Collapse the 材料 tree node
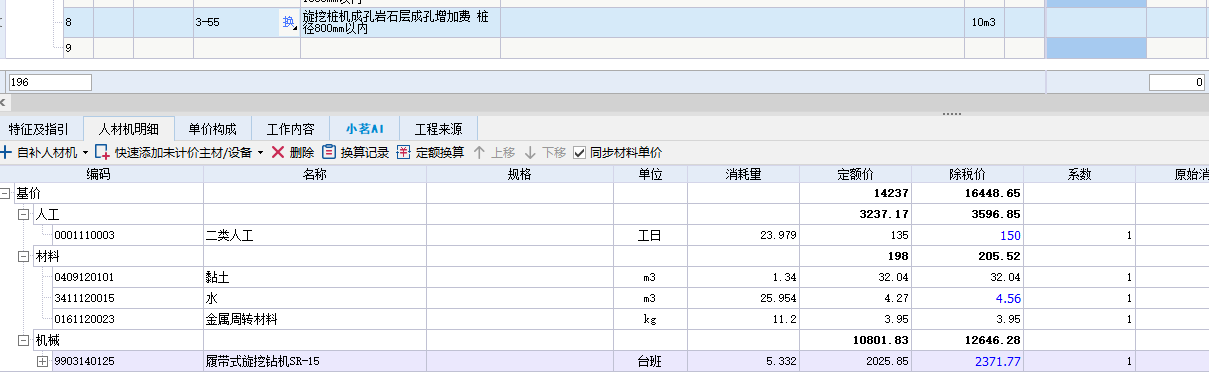The height and width of the screenshot is (384, 1209). pyautogui.click(x=24, y=256)
